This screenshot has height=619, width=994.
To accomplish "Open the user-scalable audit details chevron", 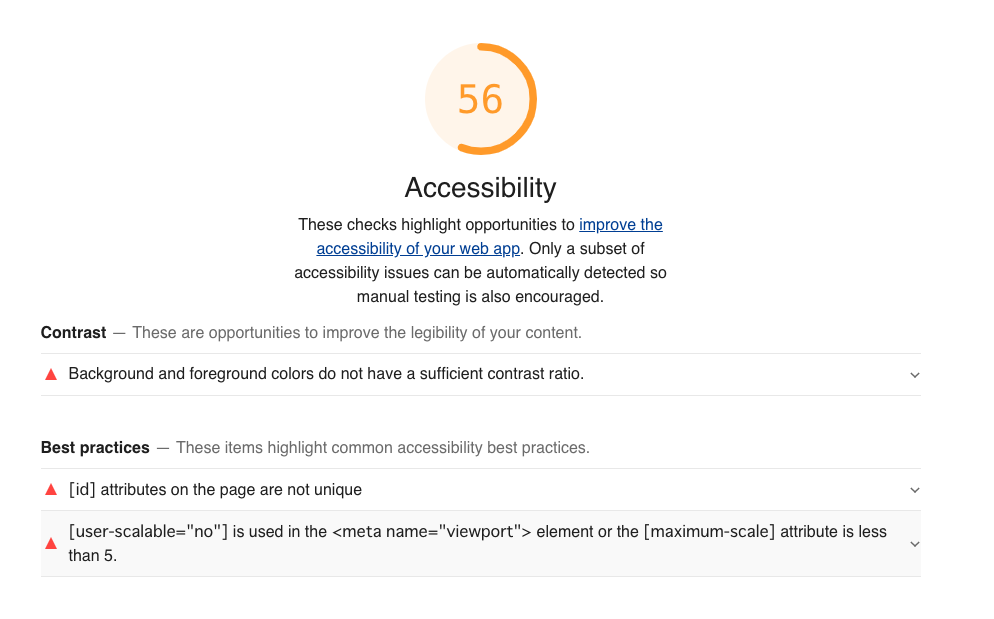I will tap(914, 544).
